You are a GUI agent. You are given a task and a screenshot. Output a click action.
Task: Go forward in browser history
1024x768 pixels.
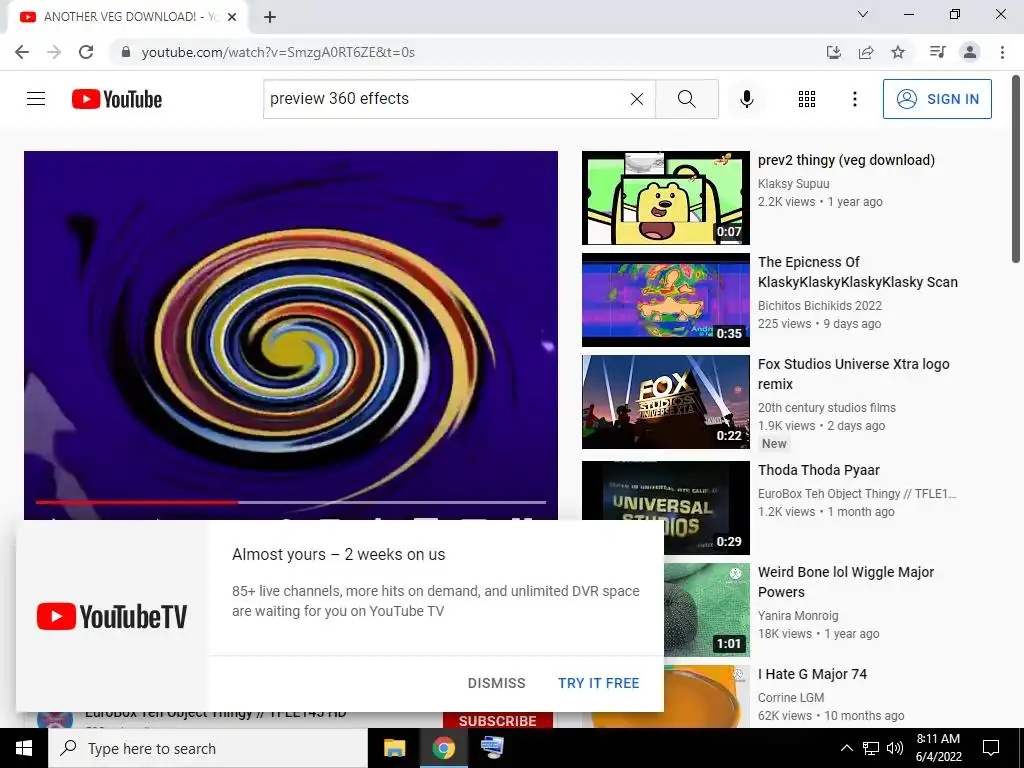pyautogui.click(x=54, y=52)
